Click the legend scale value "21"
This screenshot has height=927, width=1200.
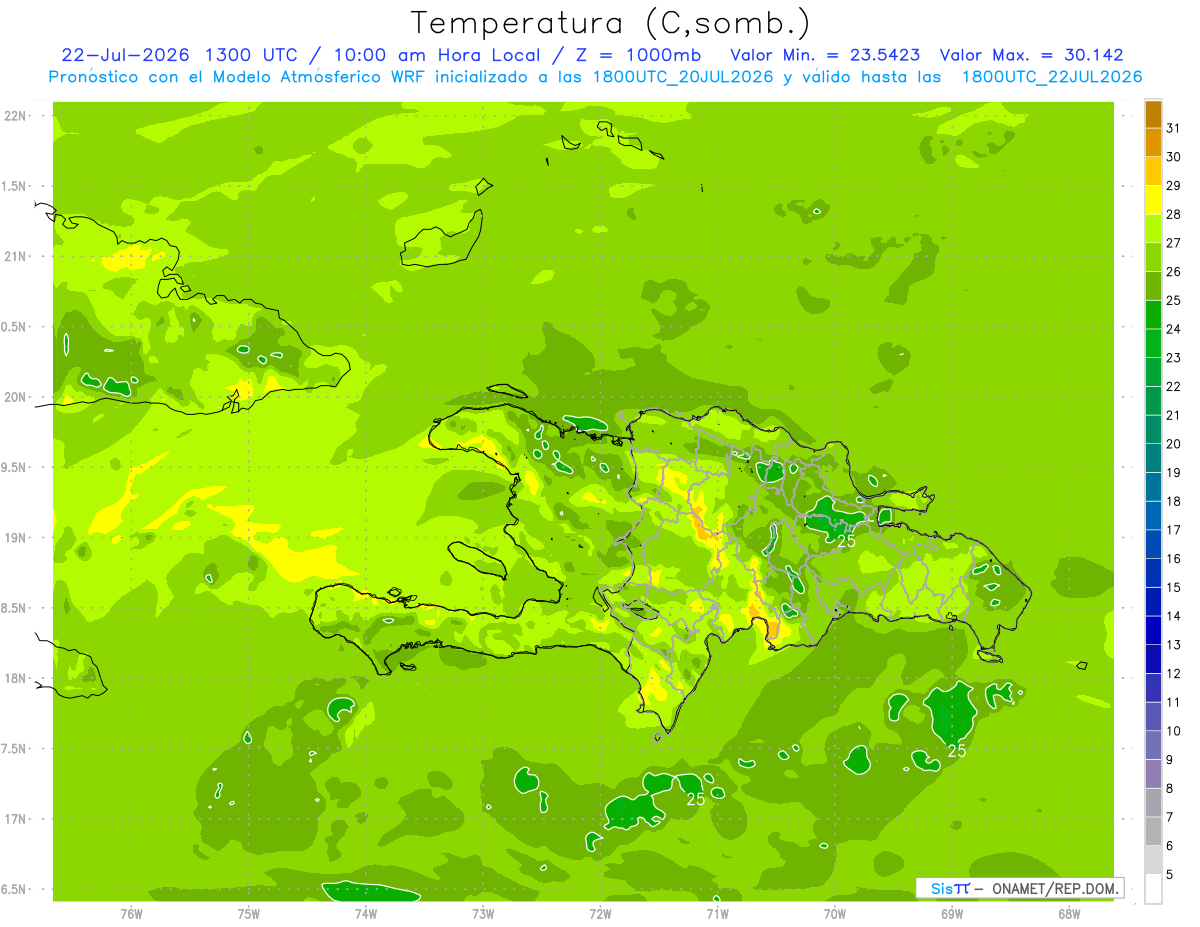[1173, 415]
